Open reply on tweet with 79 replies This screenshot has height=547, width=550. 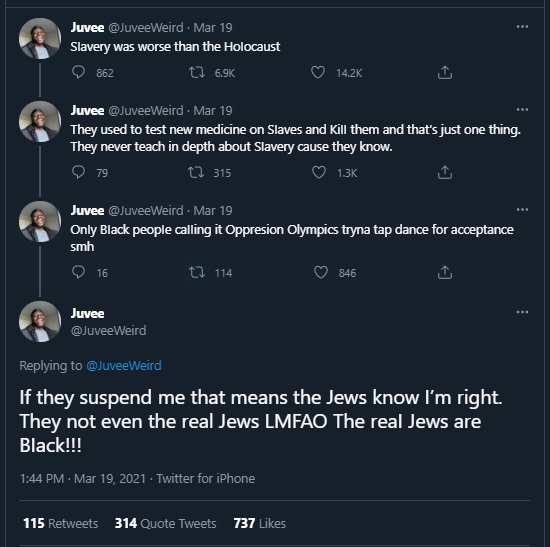tap(78, 172)
